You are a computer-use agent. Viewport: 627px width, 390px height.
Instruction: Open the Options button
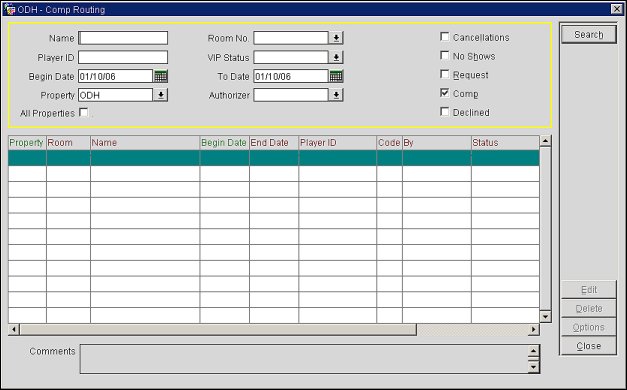tap(589, 327)
